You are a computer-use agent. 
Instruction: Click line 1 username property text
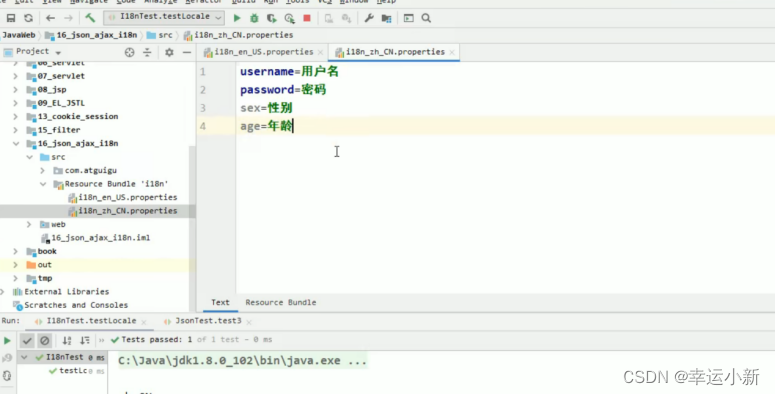290,72
